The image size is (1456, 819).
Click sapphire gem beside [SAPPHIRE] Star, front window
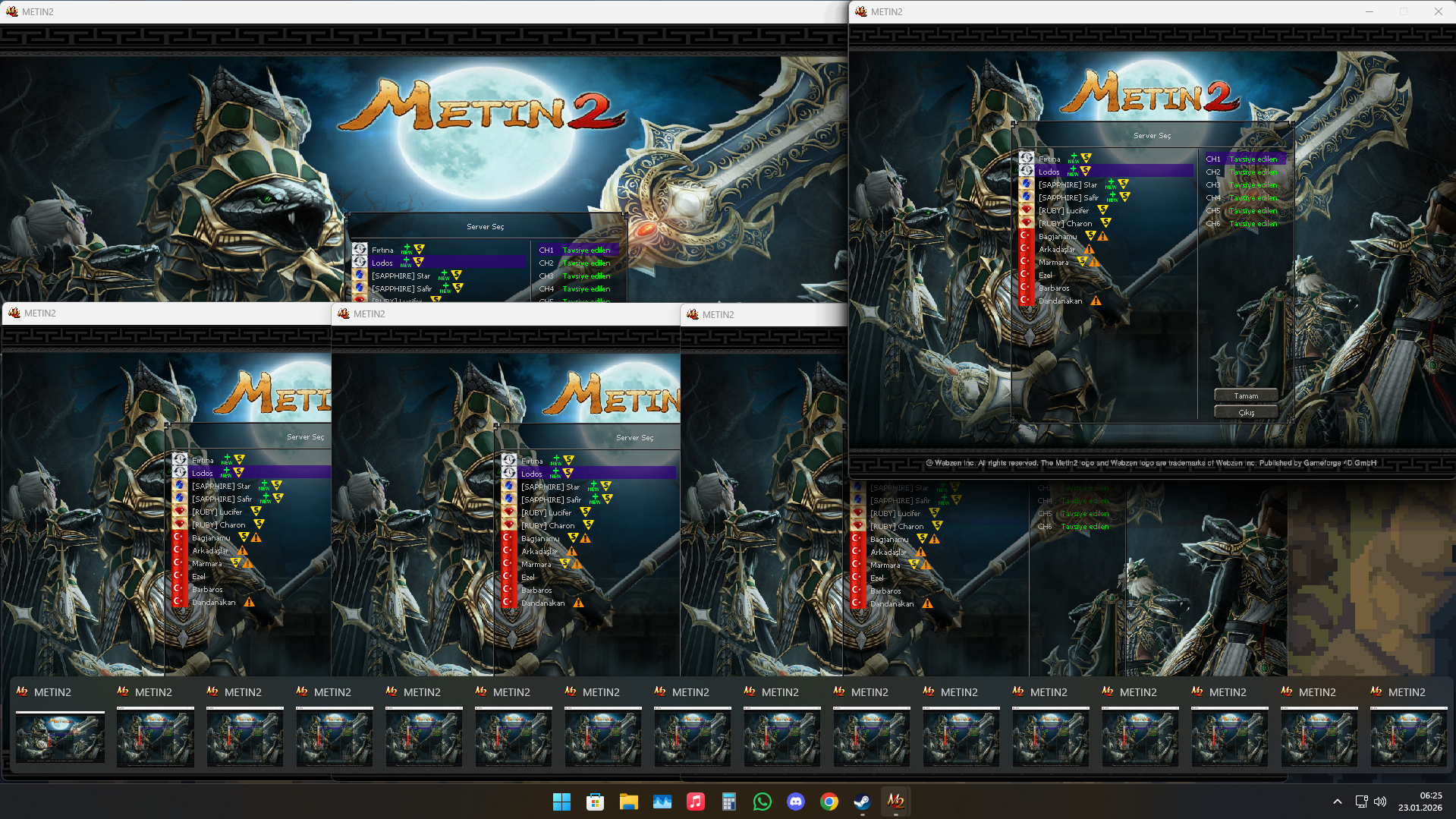coord(1027,184)
